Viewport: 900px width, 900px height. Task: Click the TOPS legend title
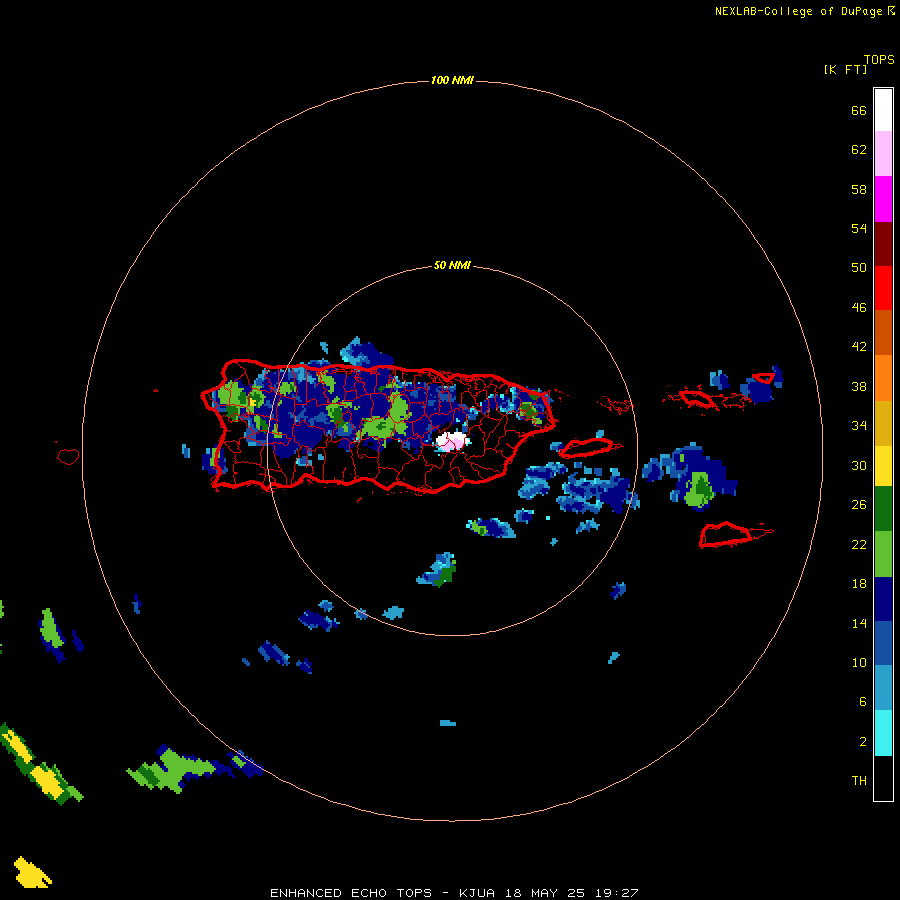click(x=879, y=59)
